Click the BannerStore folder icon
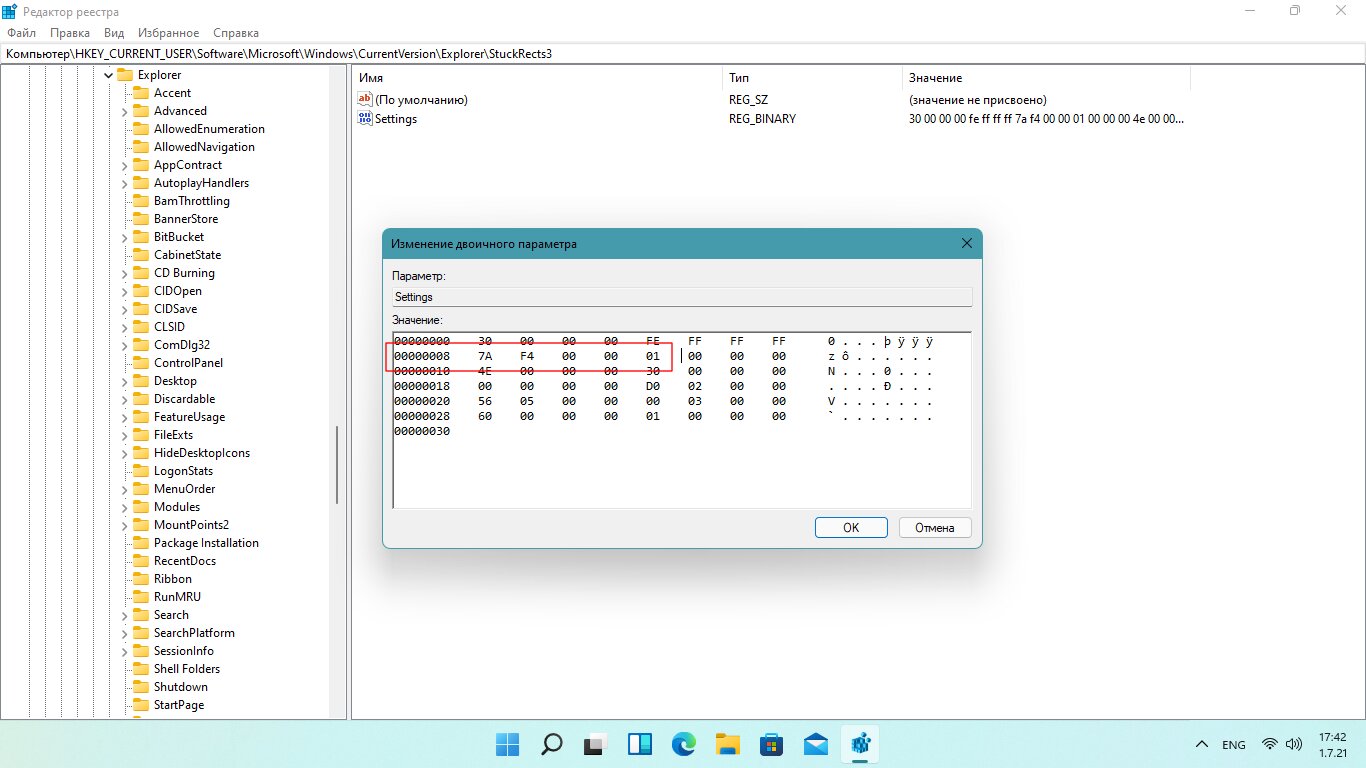Image resolution: width=1366 pixels, height=768 pixels. [x=141, y=219]
